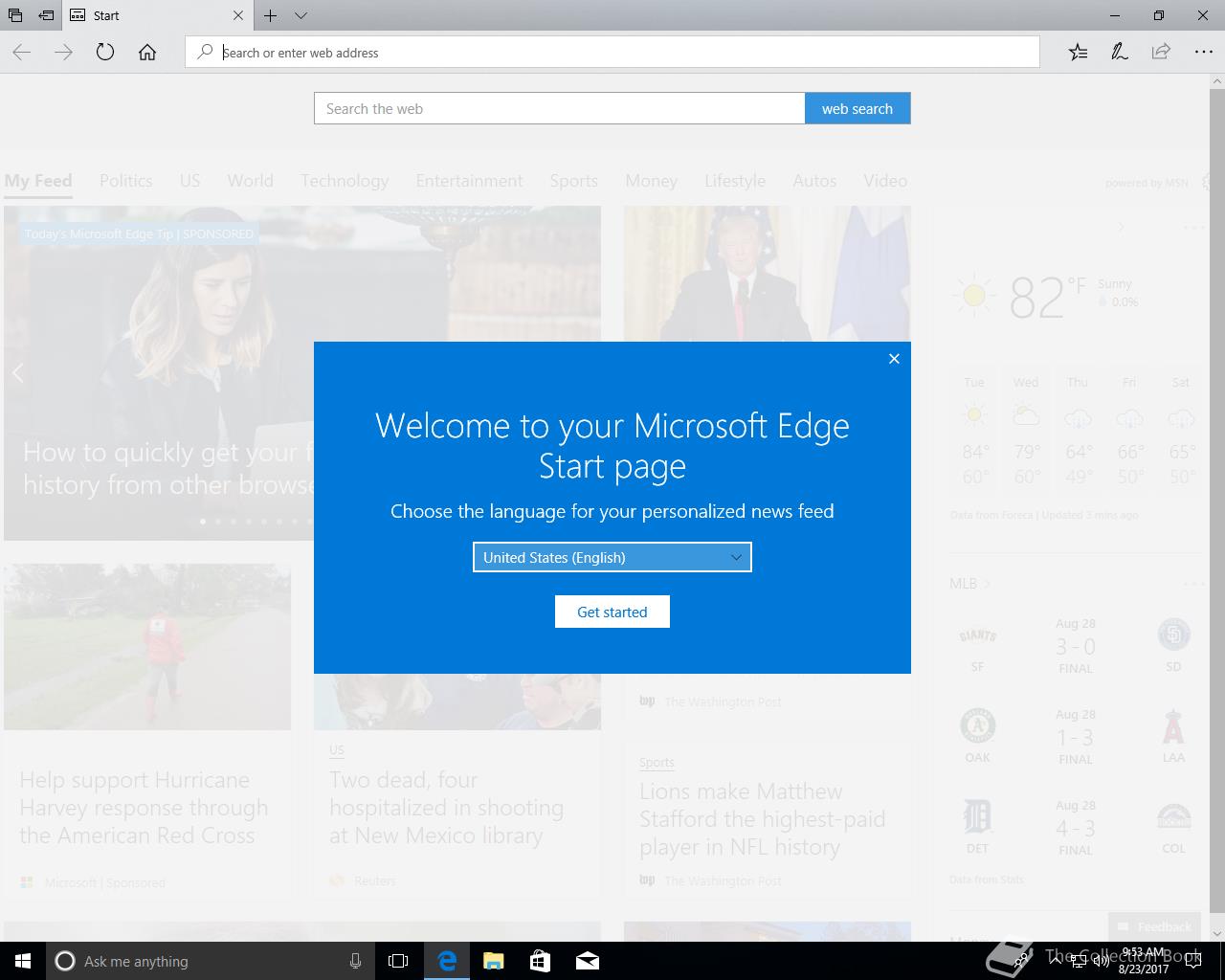Click the Cortana Ask me anything box
The image size is (1225, 980).
click(211, 961)
